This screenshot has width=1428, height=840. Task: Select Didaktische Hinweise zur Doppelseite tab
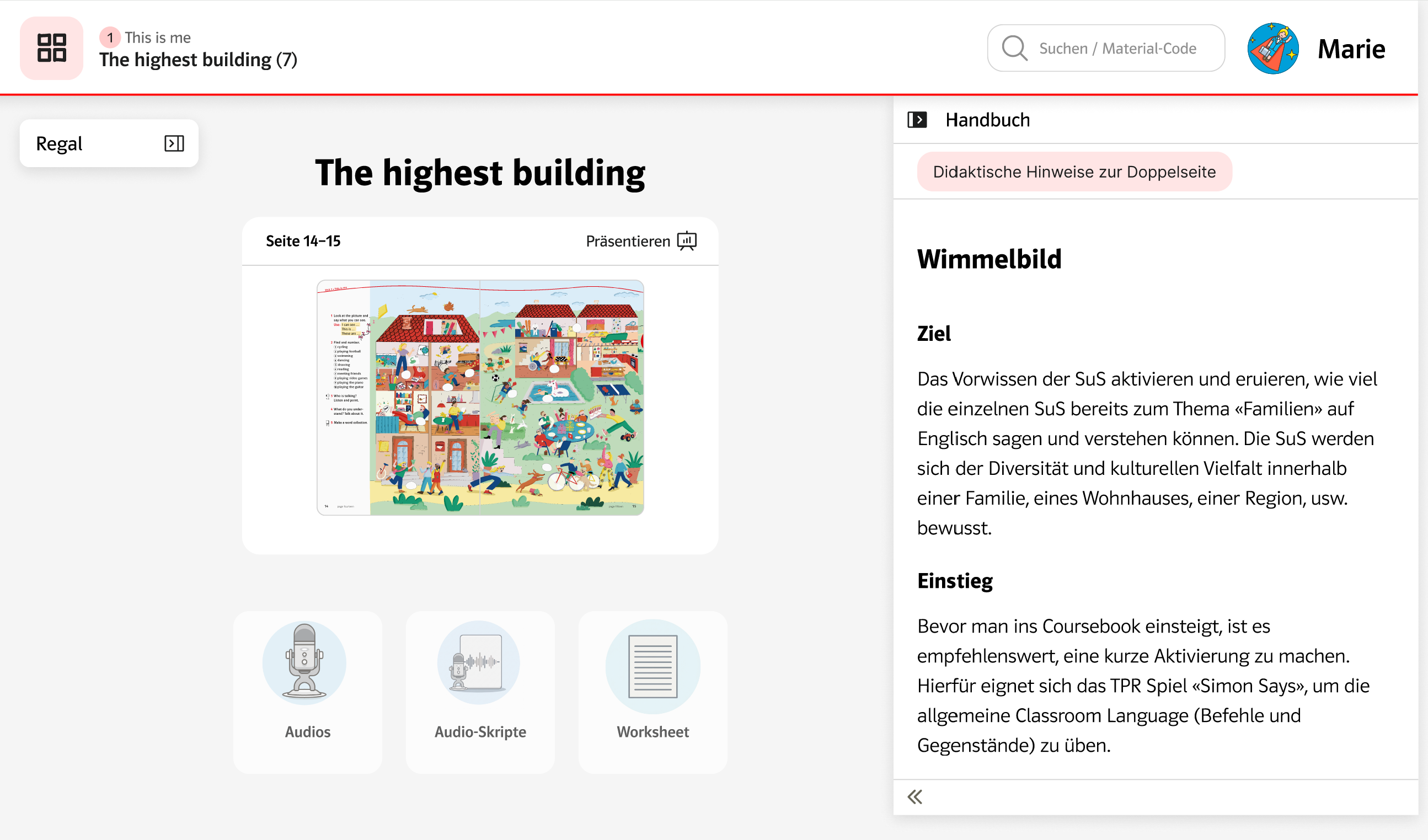1074,172
